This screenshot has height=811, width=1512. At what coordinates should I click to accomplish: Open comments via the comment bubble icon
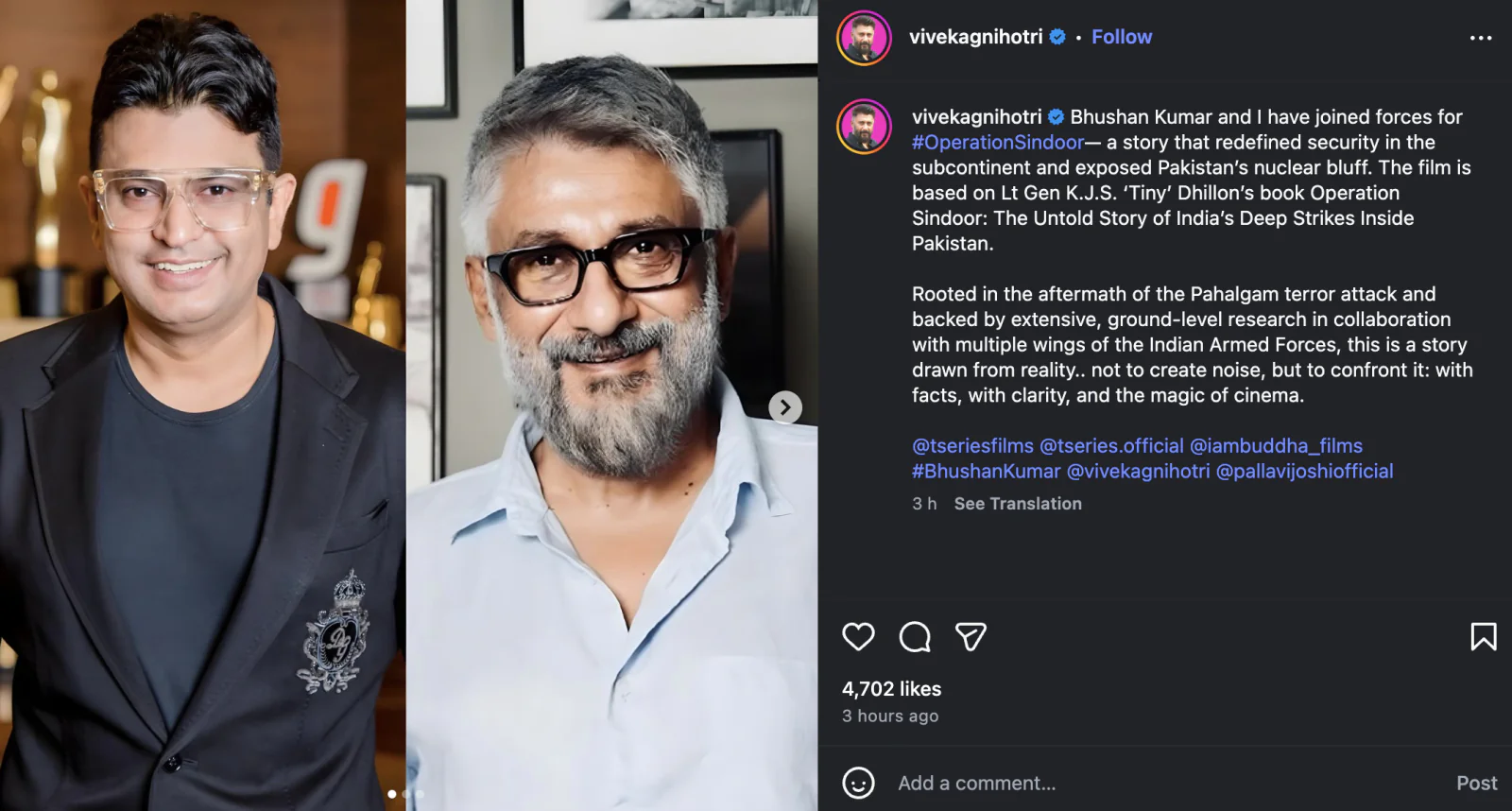[915, 638]
